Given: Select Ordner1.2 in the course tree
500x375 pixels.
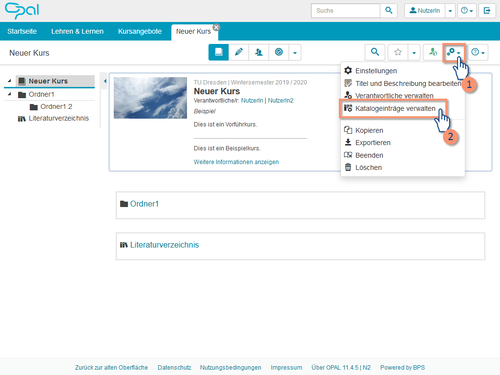Looking at the screenshot, I should click(56, 107).
